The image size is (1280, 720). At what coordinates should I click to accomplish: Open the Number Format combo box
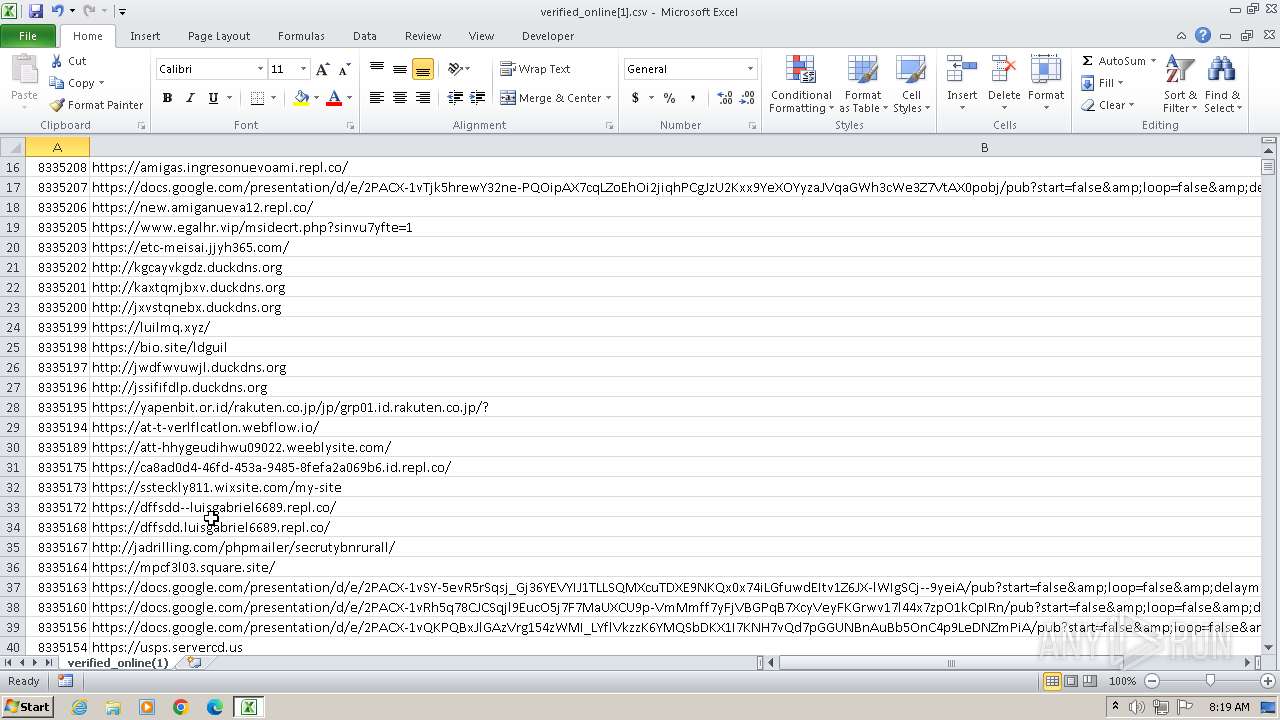pyautogui.click(x=690, y=69)
